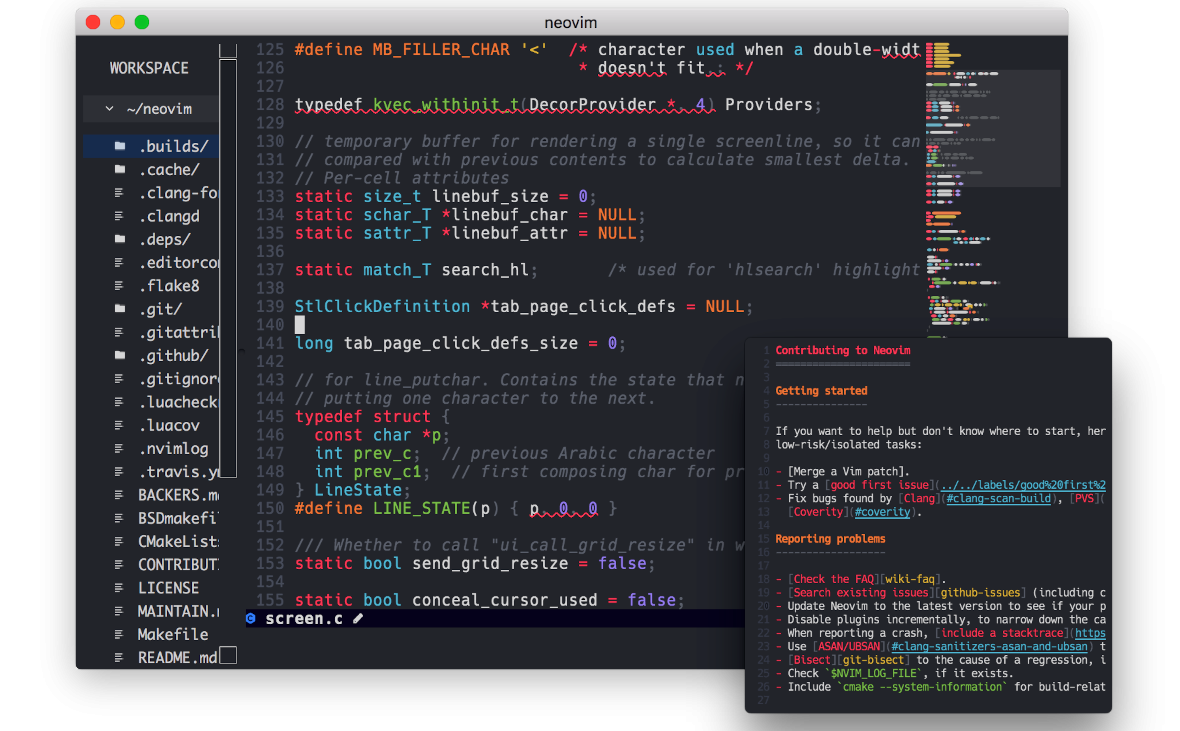
Task: Click the .git/ folder icon
Action: point(120,309)
